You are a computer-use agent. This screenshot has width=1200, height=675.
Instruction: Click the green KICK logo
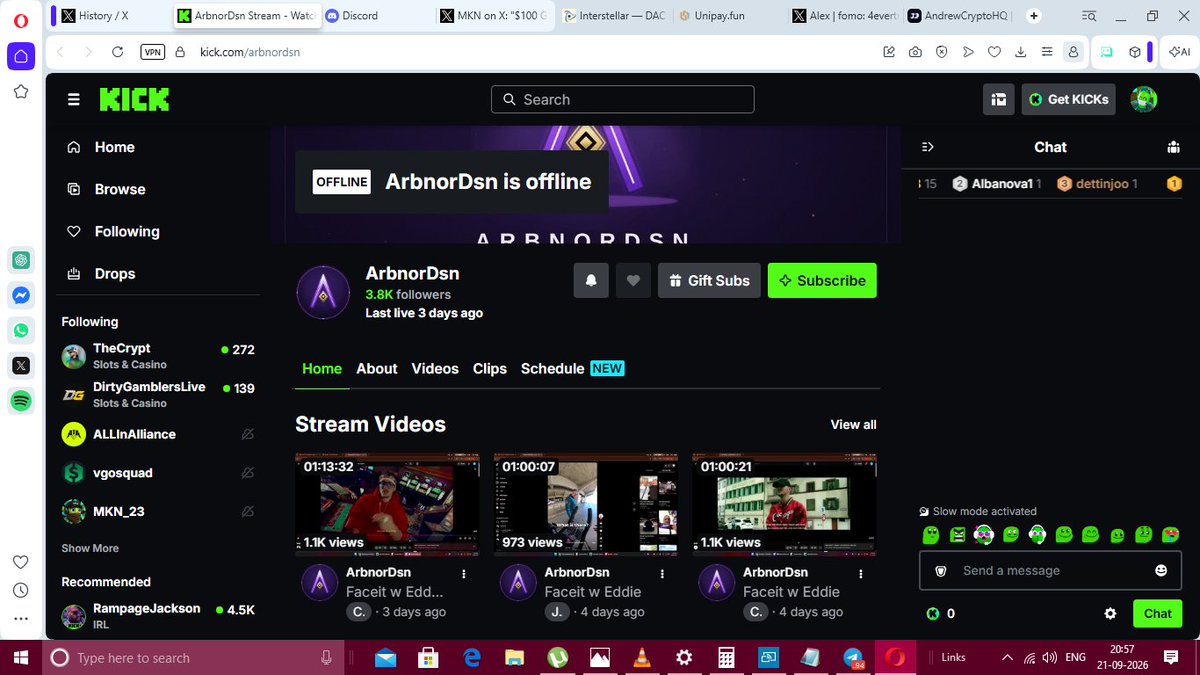(x=134, y=99)
